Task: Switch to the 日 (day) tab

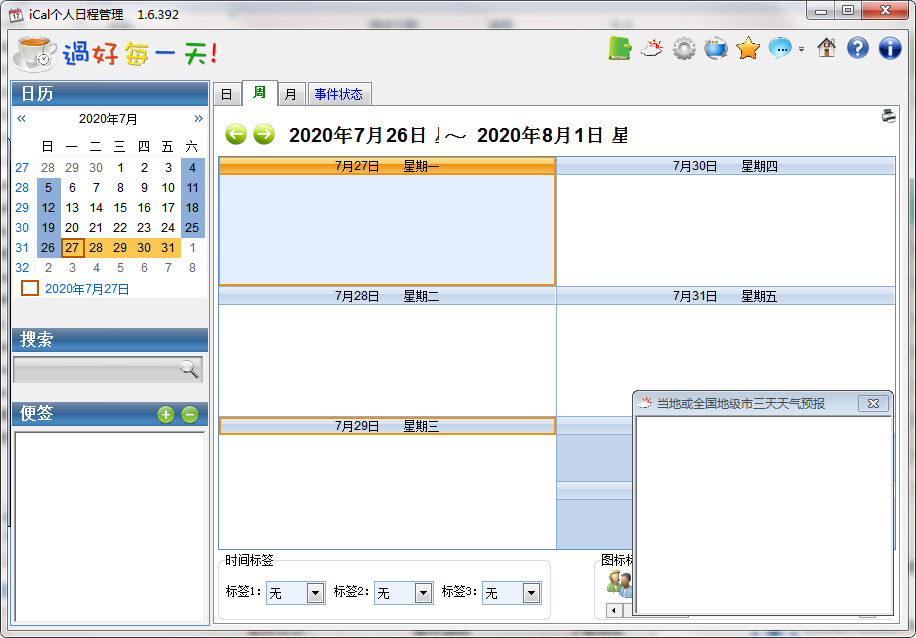Action: [227, 95]
